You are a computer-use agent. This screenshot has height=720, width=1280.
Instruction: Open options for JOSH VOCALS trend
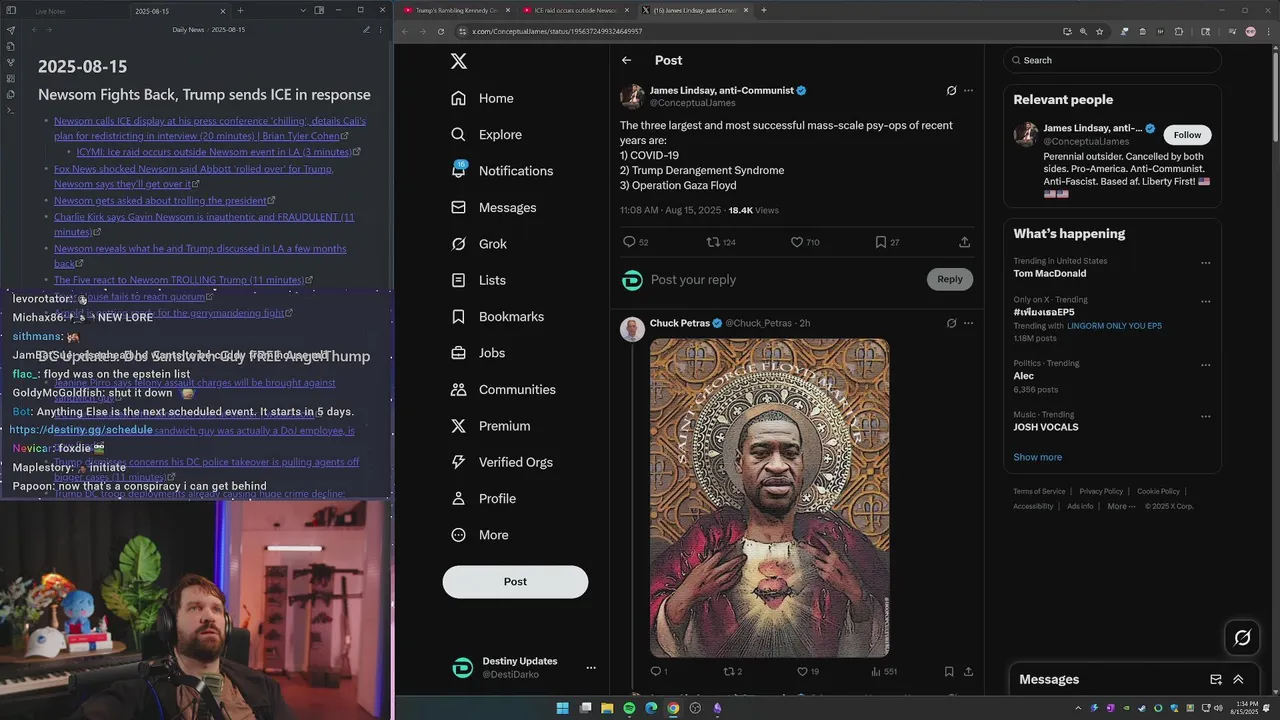coord(1205,416)
